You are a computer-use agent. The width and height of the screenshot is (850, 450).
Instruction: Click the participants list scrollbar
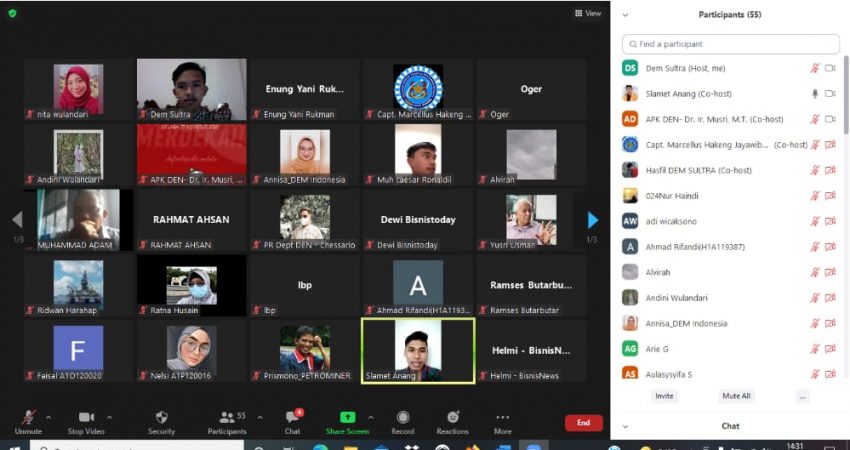coord(846,95)
